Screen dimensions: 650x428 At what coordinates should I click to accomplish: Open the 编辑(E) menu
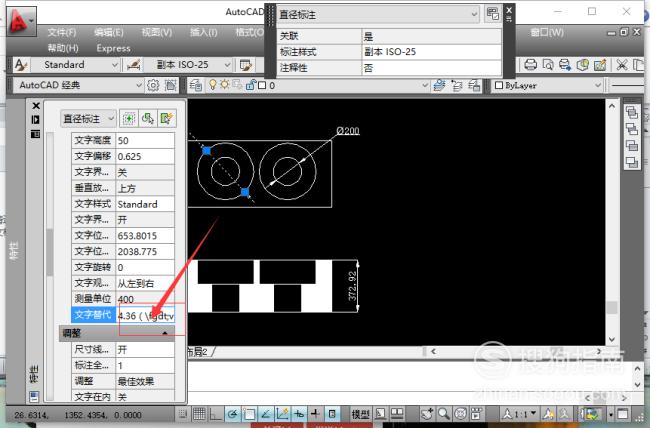109,32
